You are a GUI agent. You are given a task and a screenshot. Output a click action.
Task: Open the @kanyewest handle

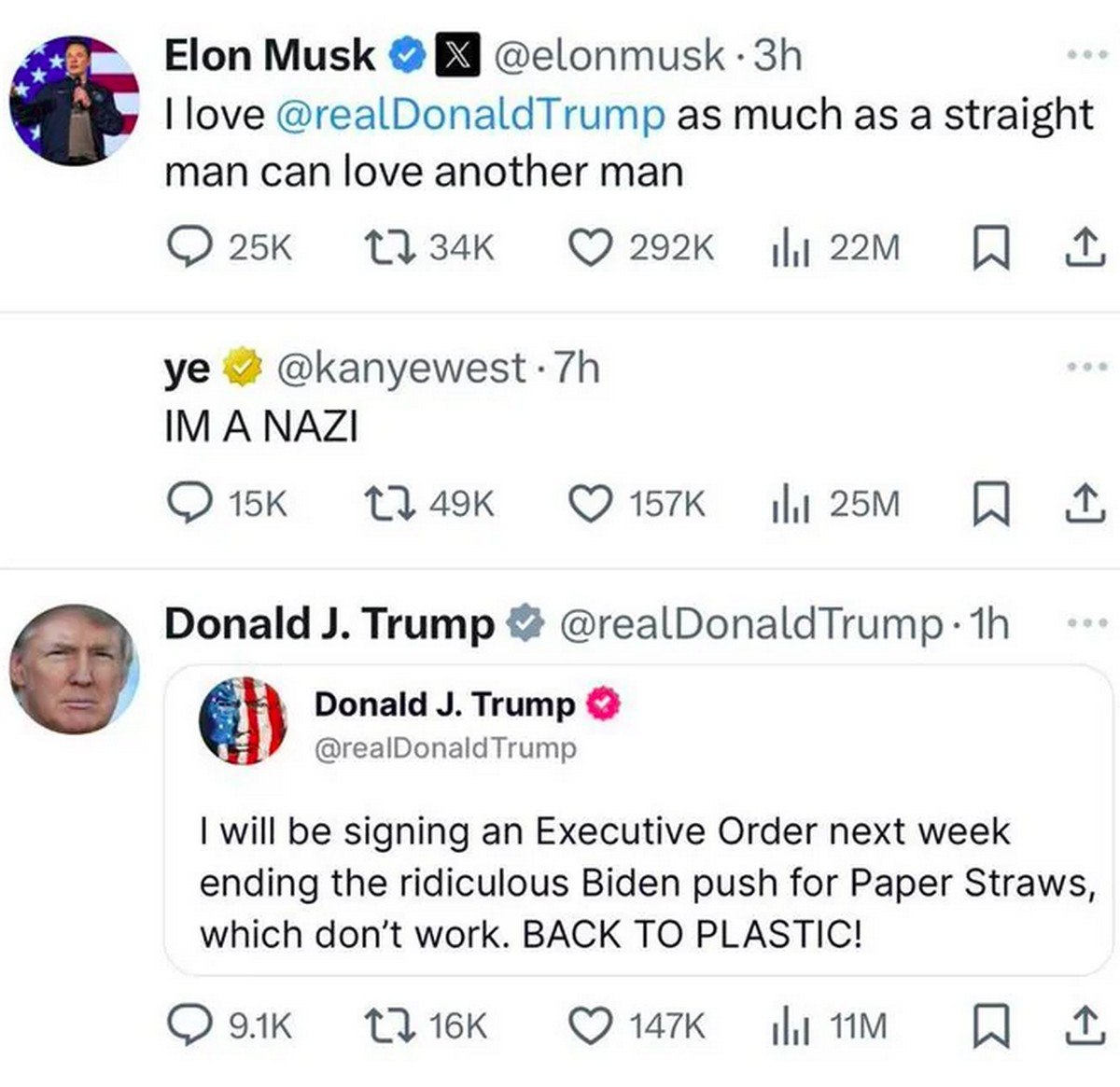(x=400, y=368)
